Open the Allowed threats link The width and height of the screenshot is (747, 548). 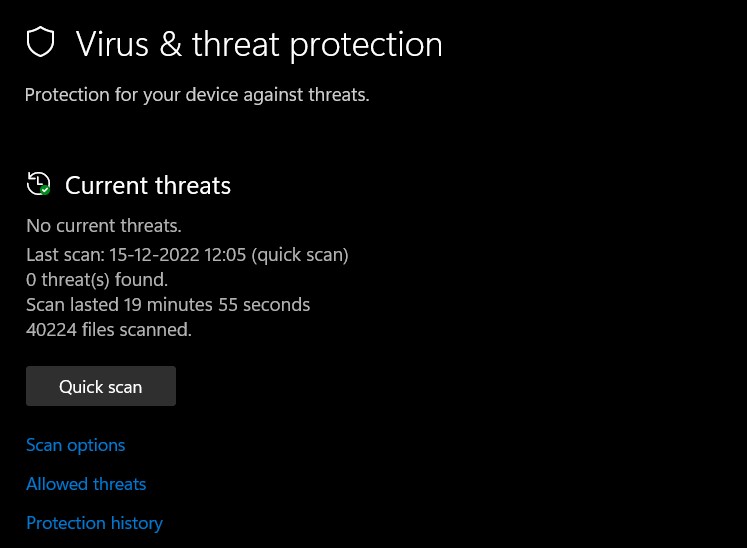pos(86,484)
